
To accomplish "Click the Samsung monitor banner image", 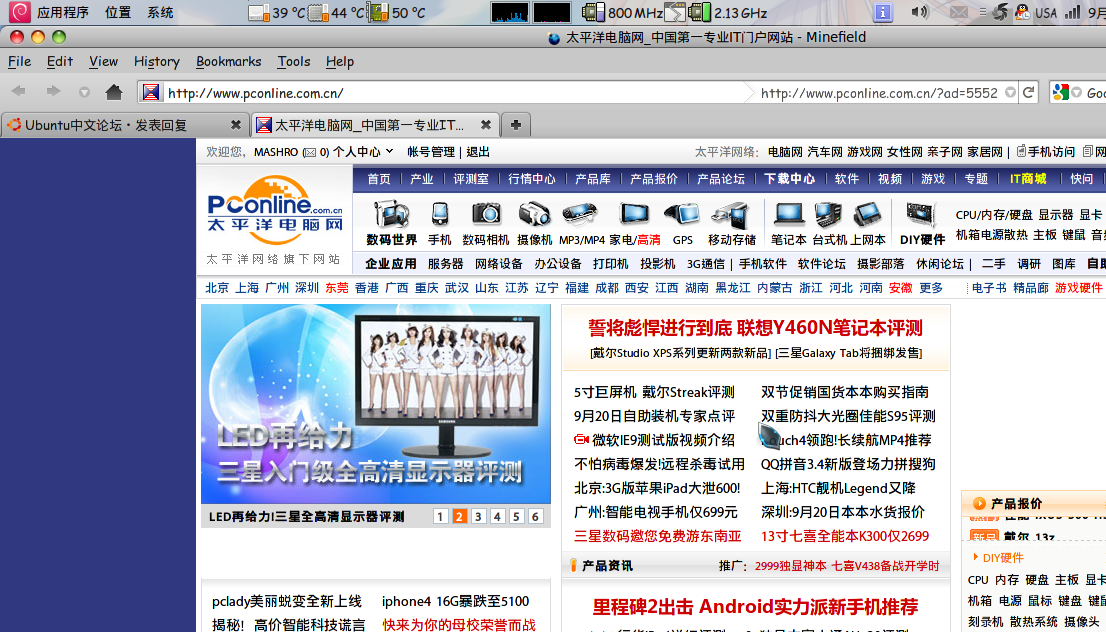I will [376, 404].
